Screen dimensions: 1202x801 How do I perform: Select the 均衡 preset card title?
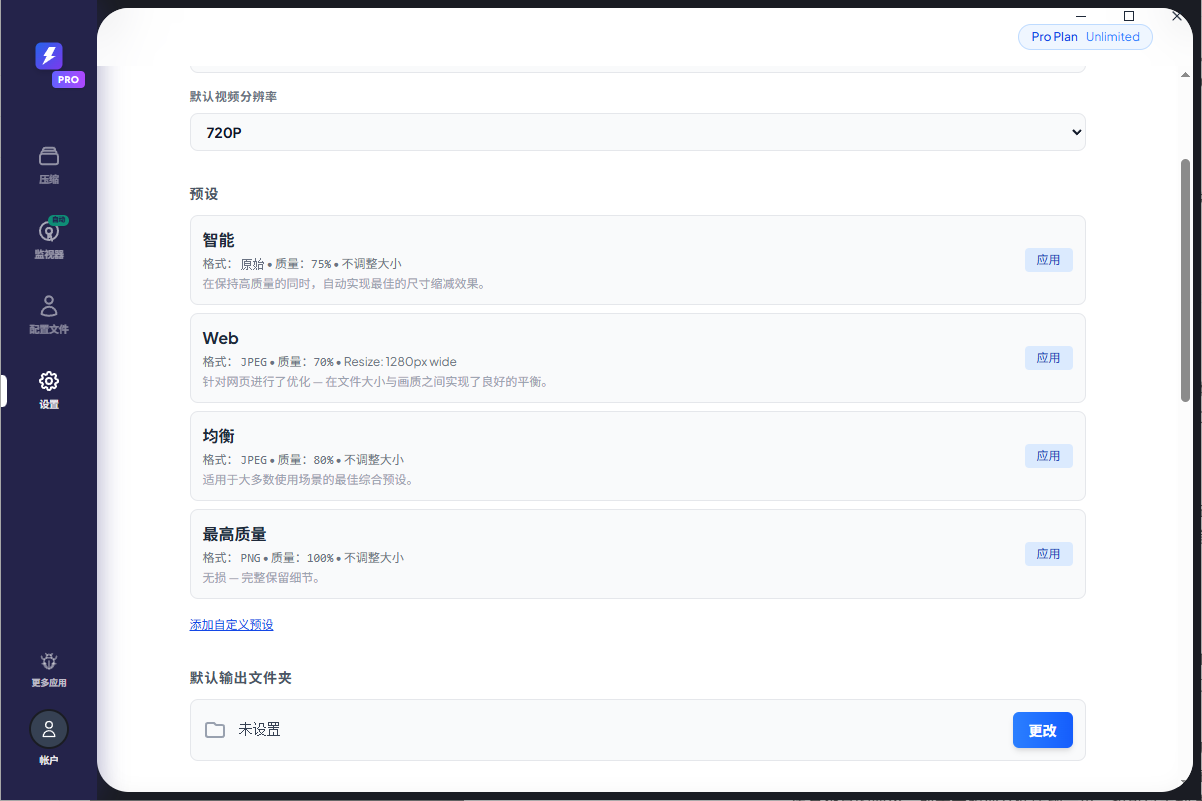(x=218, y=436)
